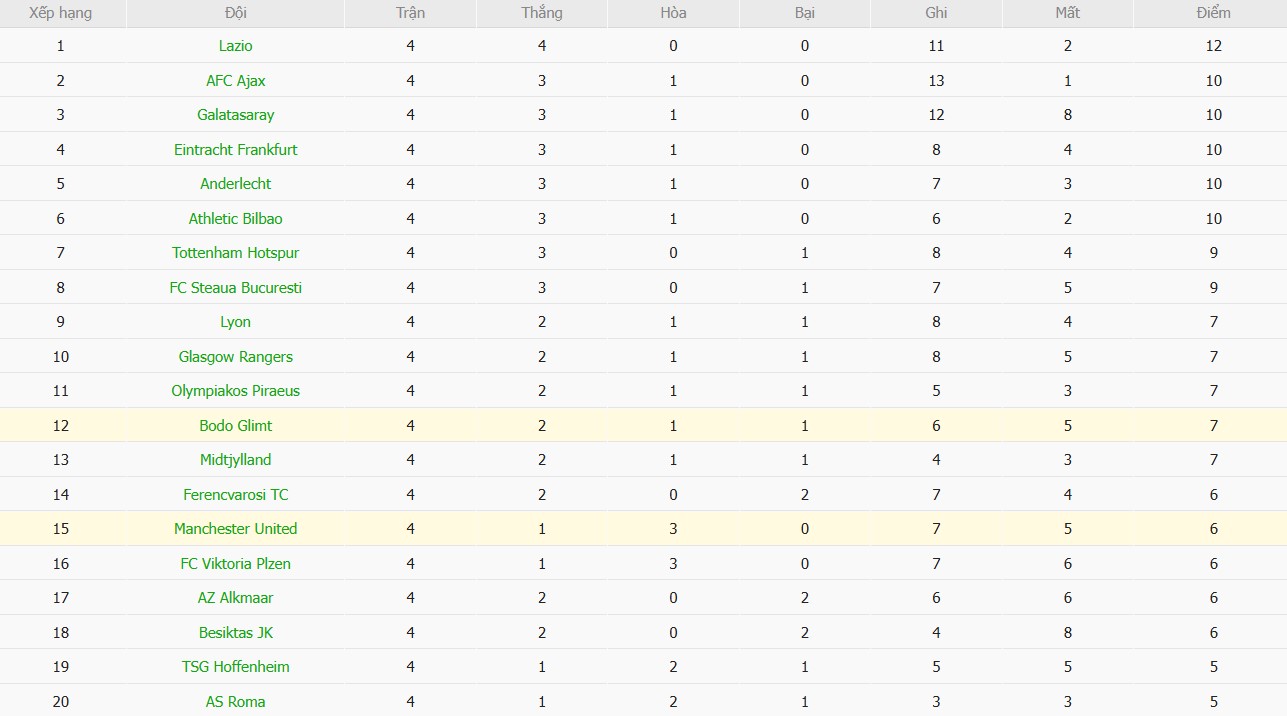Open the Galatasaray team link
1287x716 pixels.
(235, 115)
